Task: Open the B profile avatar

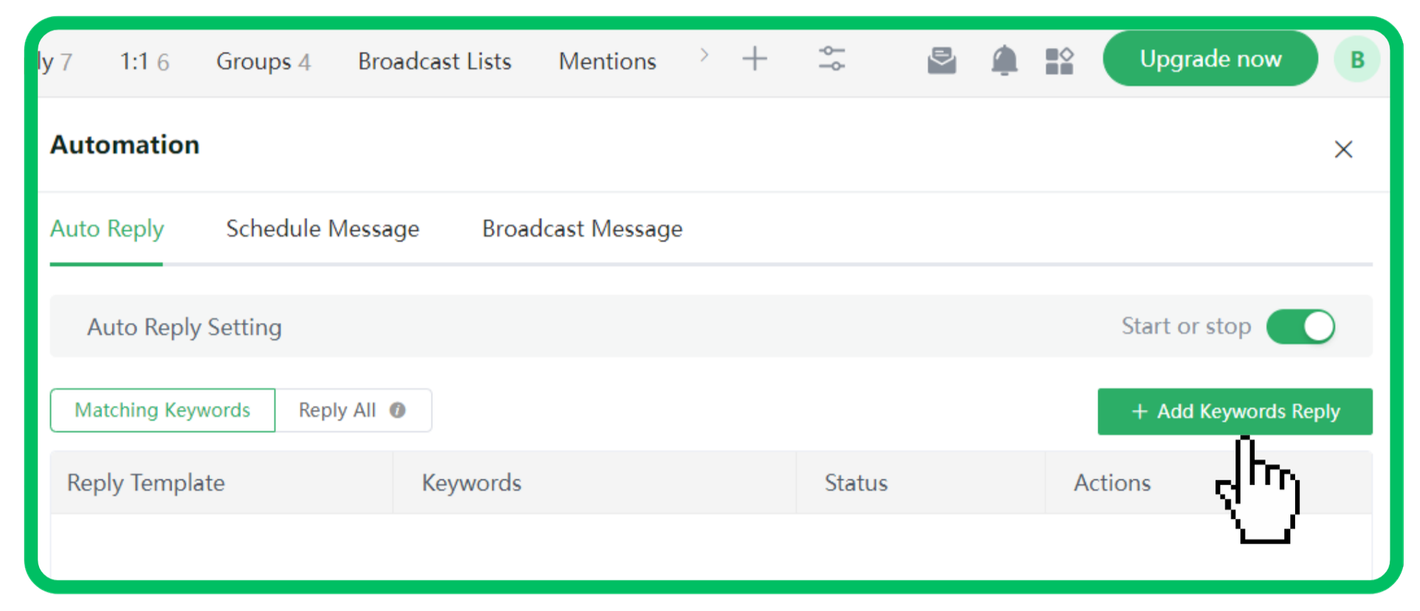Action: point(1356,60)
